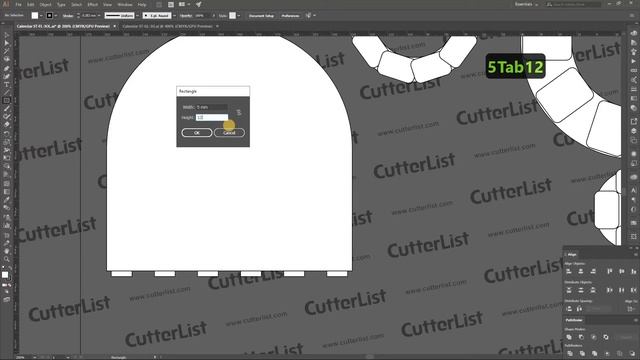Click Horizontal Align Left in Align panel
This screenshot has width=640, height=360.
[569, 271]
